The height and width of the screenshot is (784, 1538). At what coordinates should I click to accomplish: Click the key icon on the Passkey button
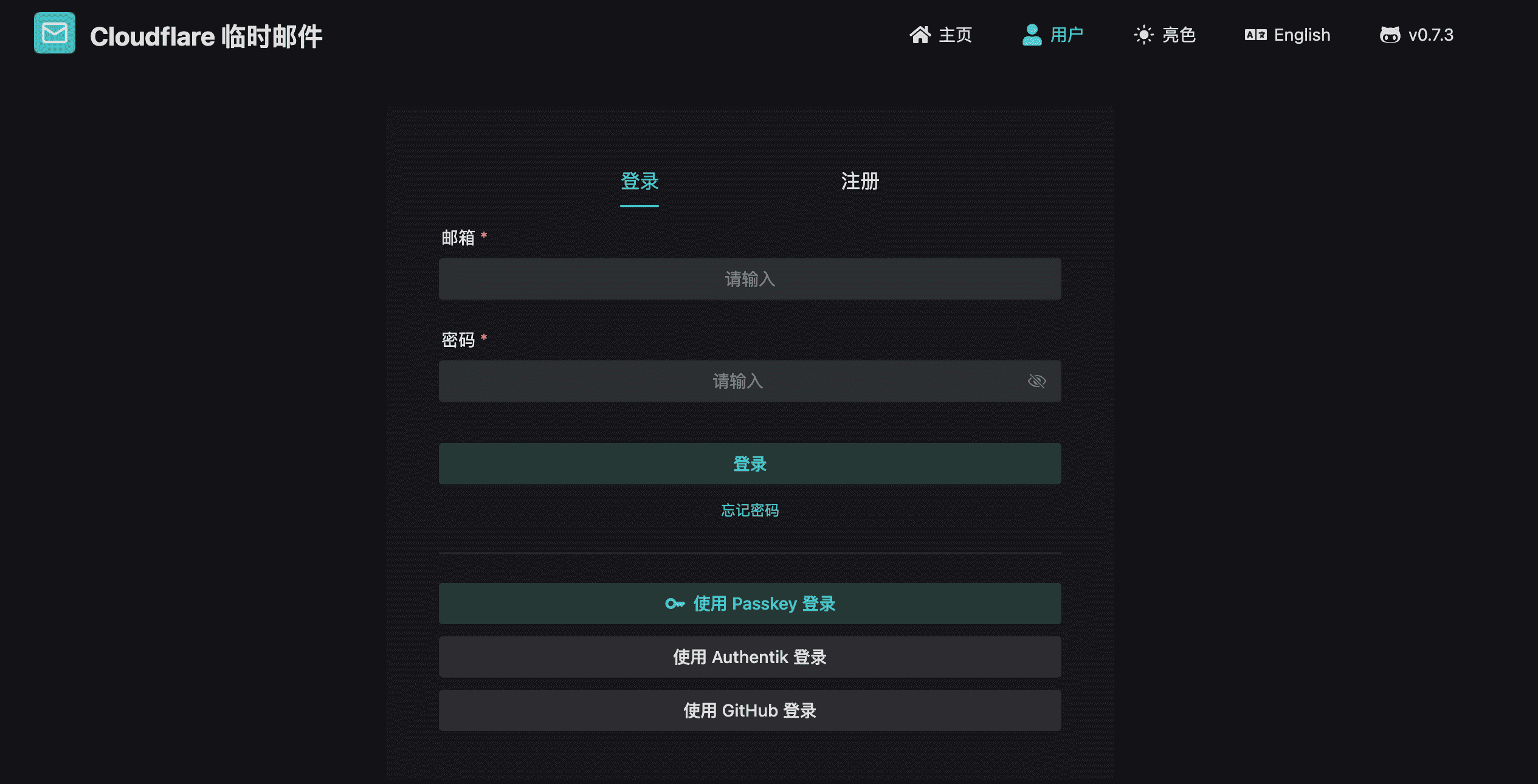point(675,603)
